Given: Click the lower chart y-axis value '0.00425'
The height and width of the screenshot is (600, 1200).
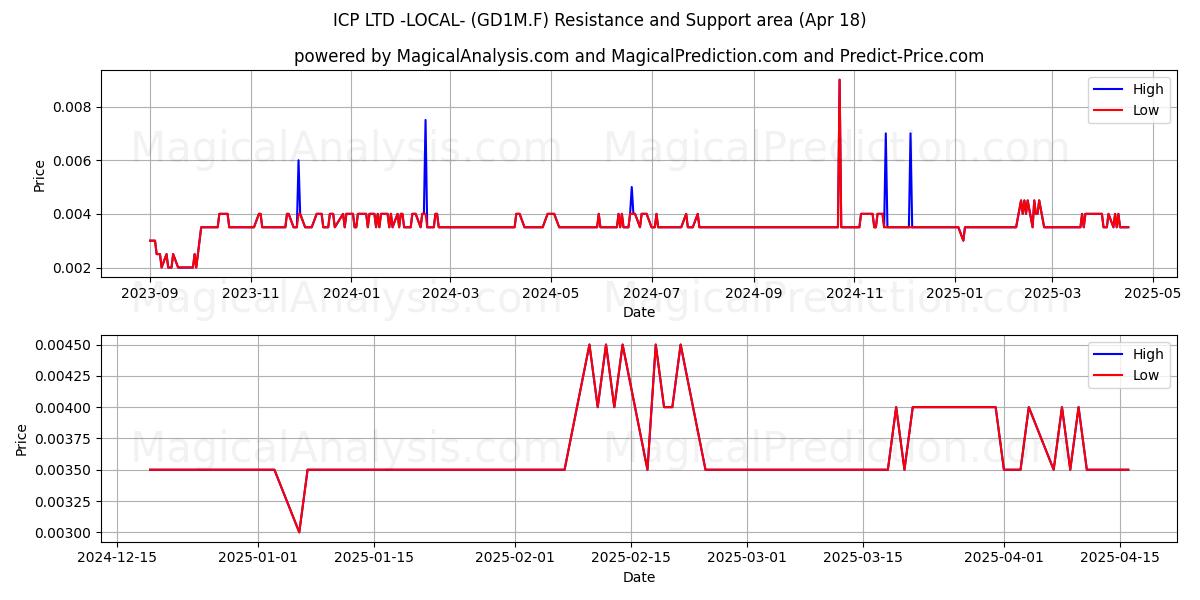Looking at the screenshot, I should (x=65, y=376).
